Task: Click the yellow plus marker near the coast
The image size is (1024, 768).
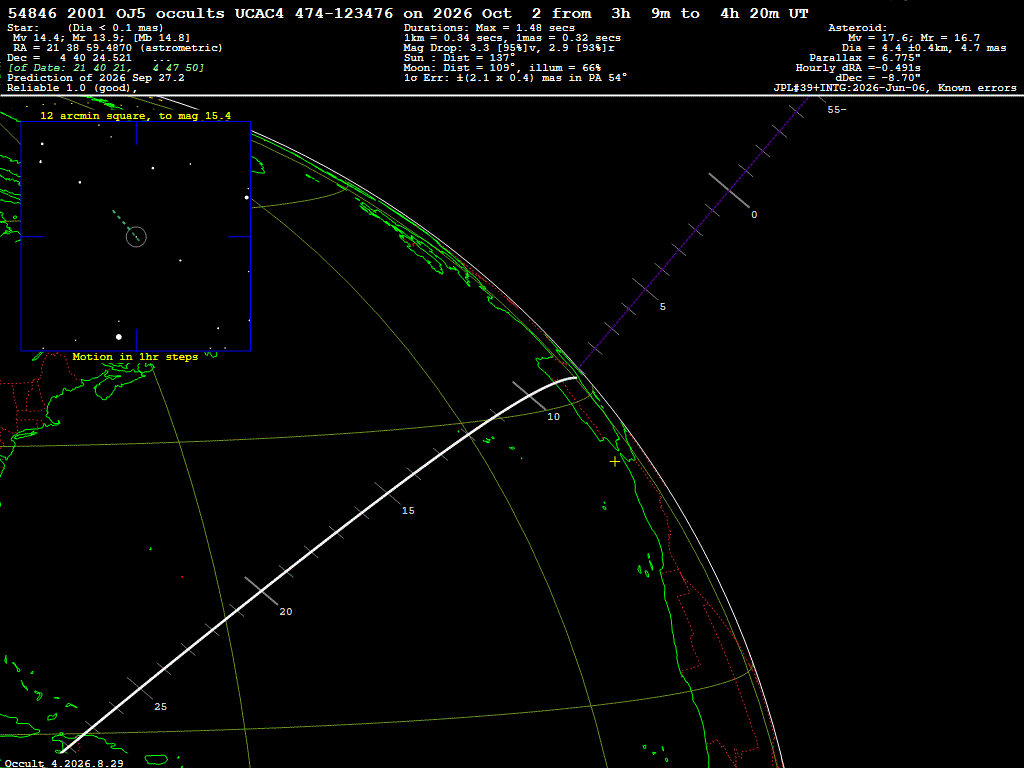Action: [x=615, y=462]
